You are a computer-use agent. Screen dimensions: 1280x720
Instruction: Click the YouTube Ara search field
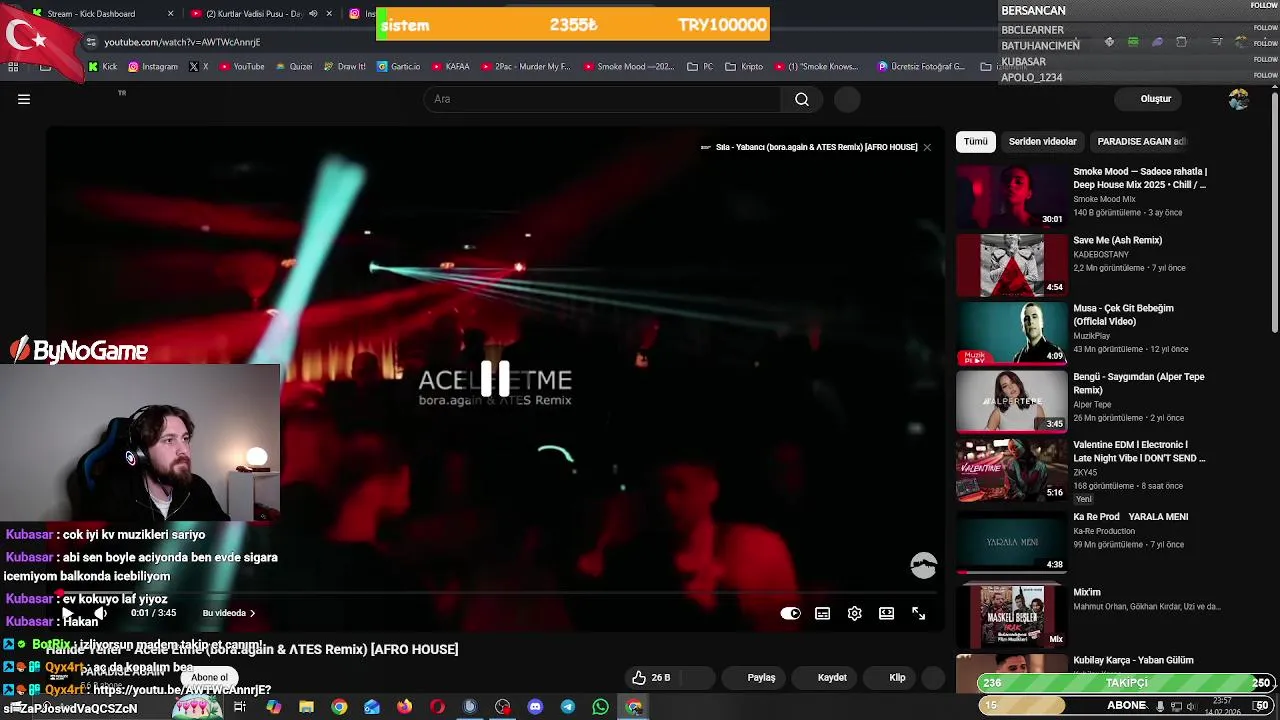pos(604,99)
